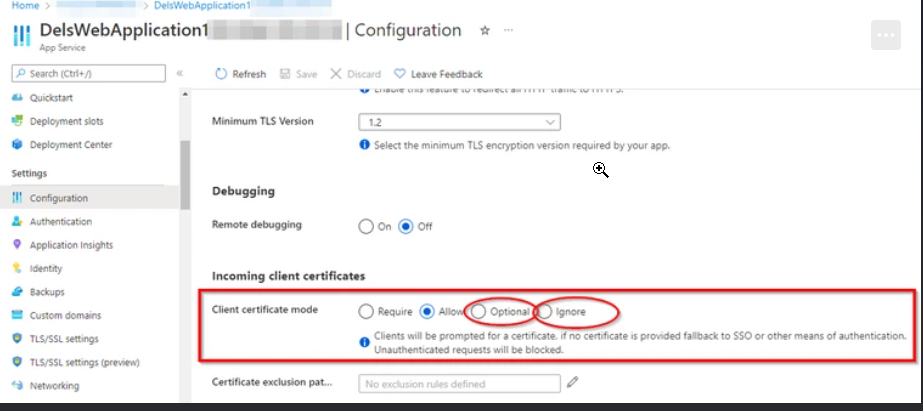Click the Deployment slots icon

pyautogui.click(x=17, y=121)
